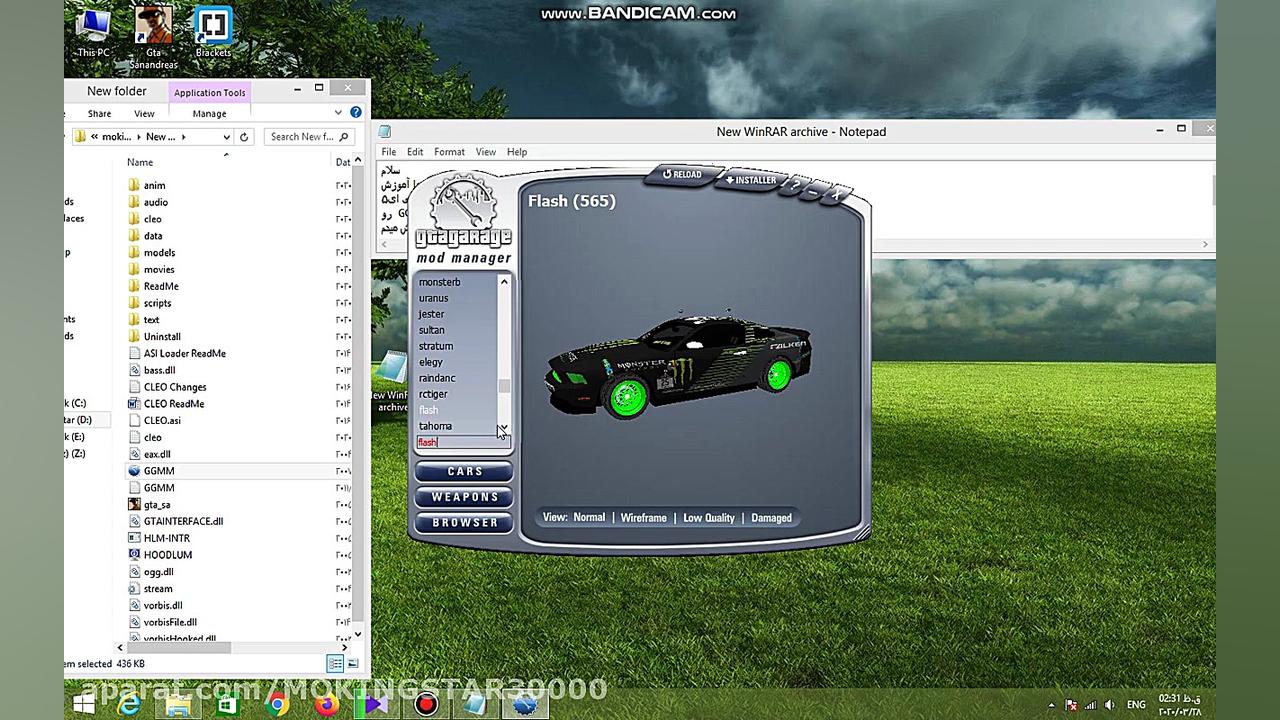This screenshot has height=720, width=1280.
Task: Switch car view to Damaged
Action: pos(771,518)
